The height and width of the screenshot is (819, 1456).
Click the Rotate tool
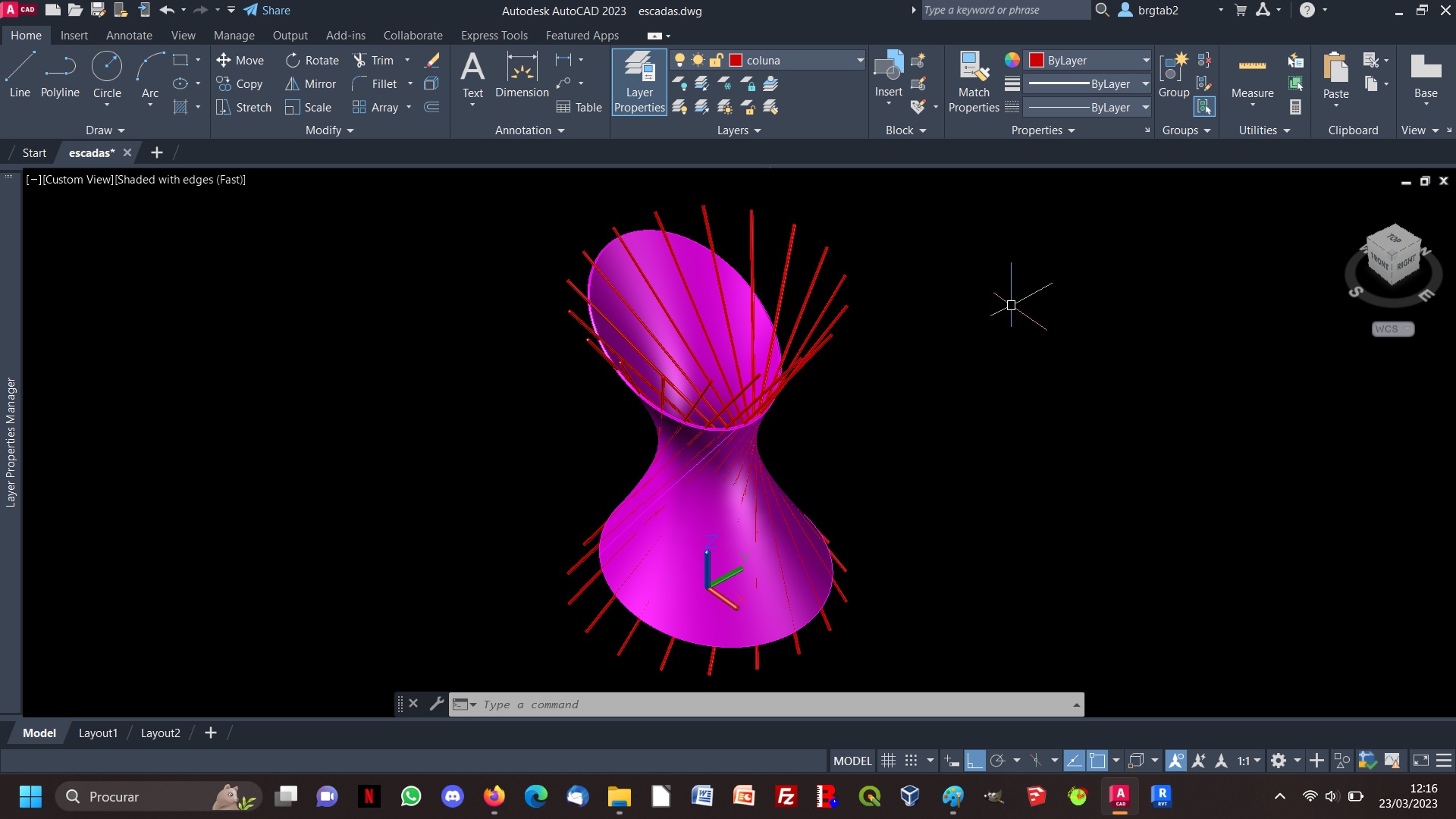click(x=312, y=60)
